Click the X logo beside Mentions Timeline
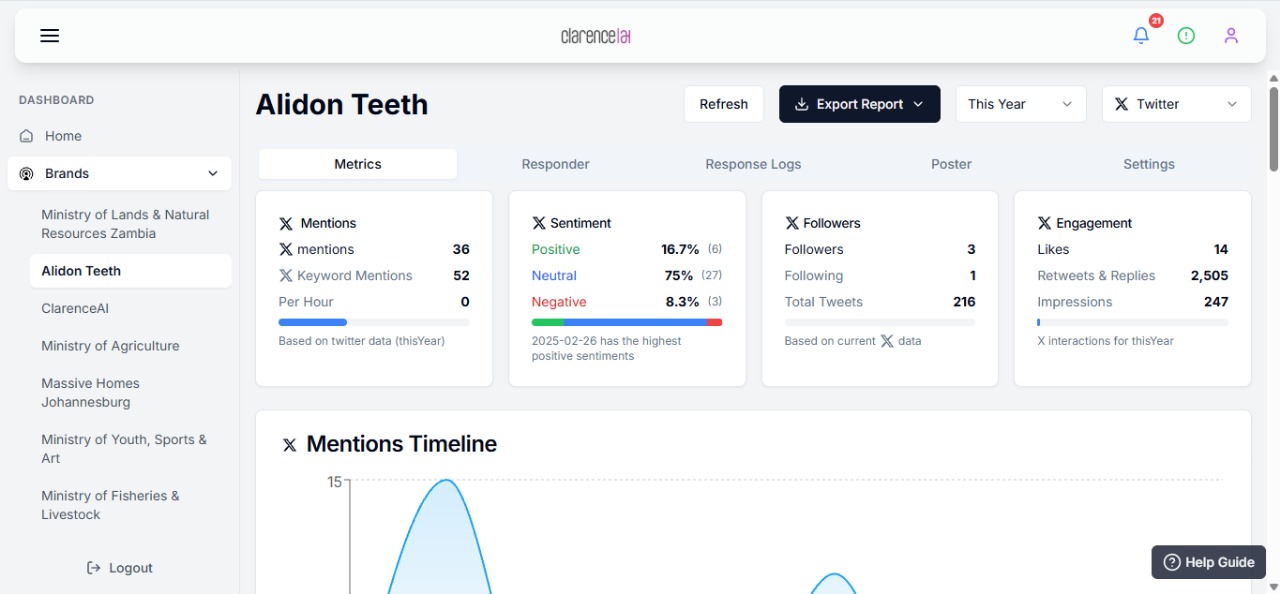Screen dimensions: 1280x594 pyautogui.click(x=290, y=445)
